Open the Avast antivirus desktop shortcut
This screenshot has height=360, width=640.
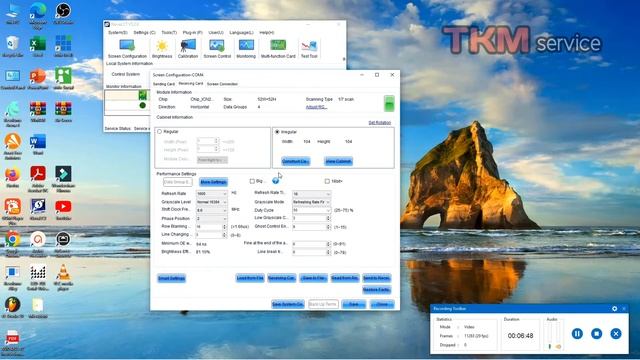click(x=12, y=146)
